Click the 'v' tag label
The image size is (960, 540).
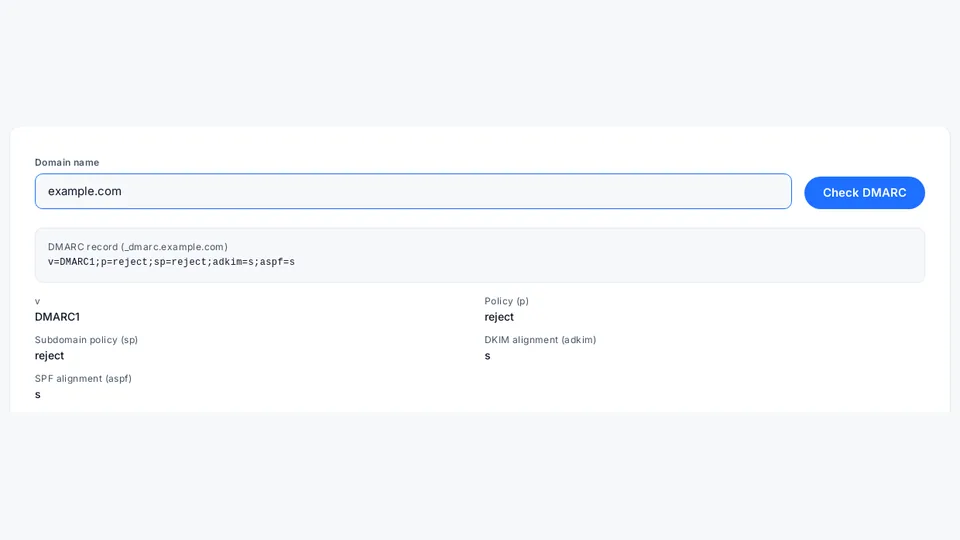[x=37, y=301]
